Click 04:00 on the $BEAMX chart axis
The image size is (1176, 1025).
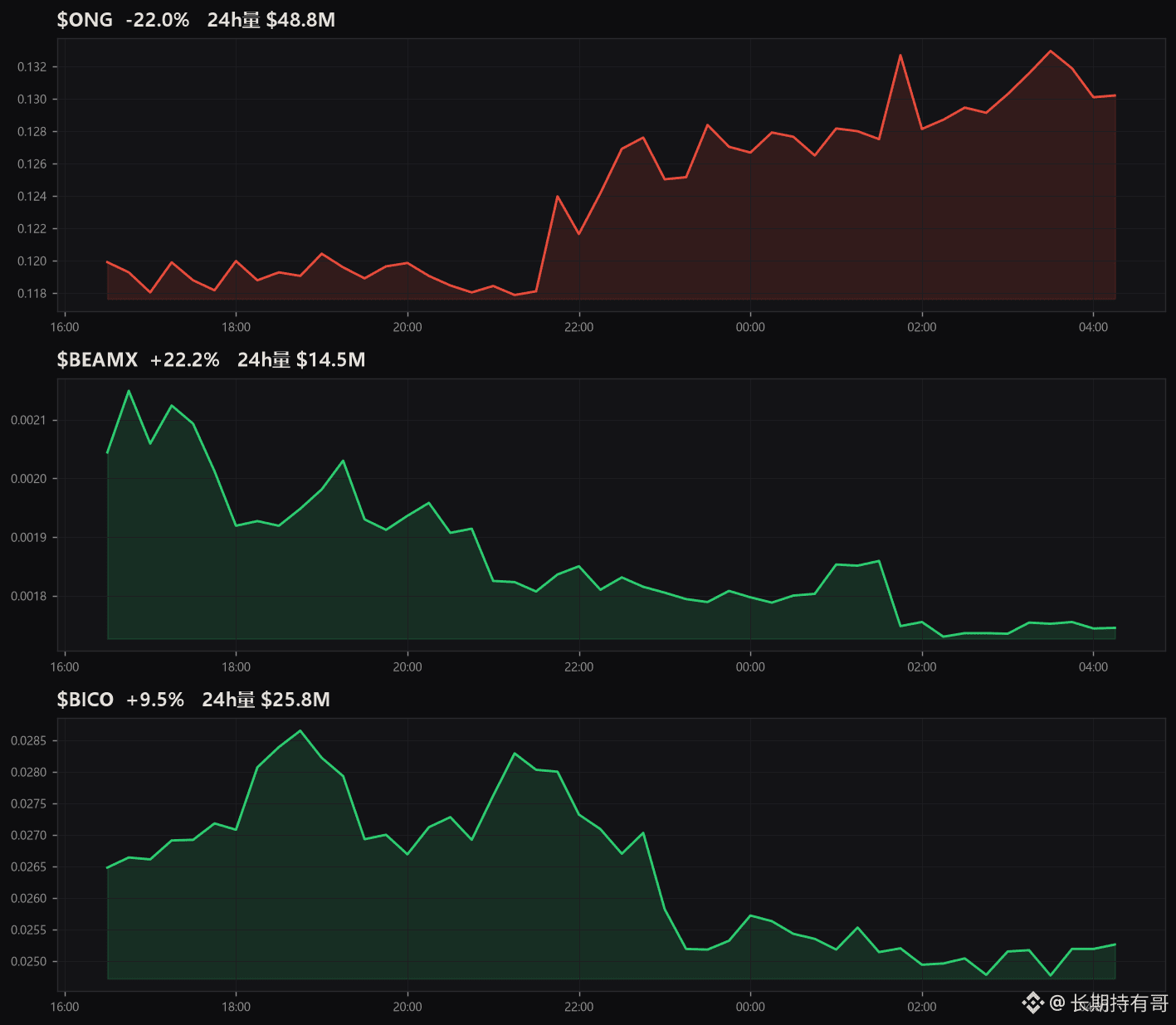1093,666
